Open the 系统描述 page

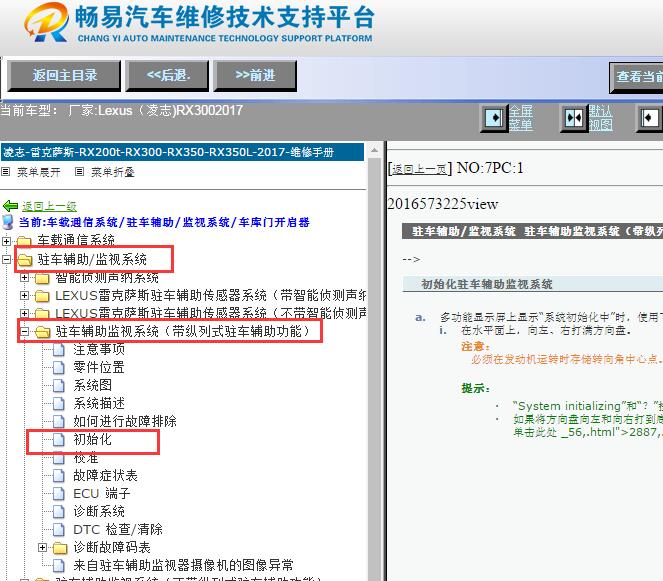99,403
